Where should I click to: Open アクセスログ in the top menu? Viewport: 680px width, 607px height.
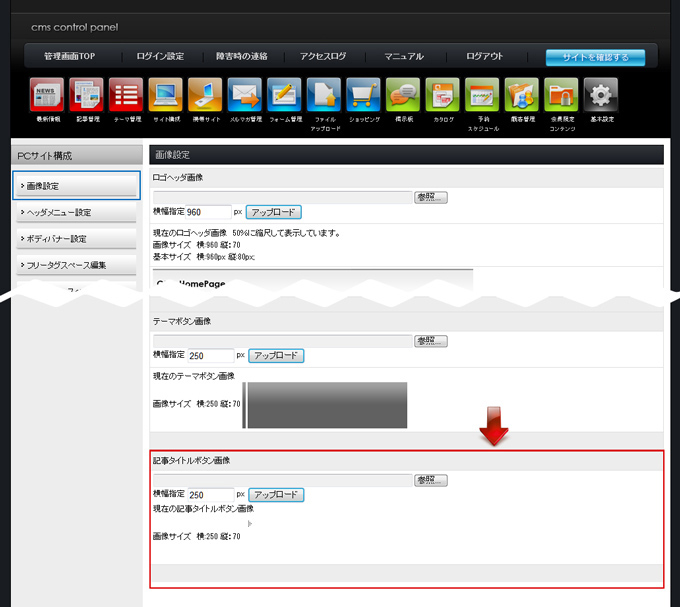click(x=322, y=57)
